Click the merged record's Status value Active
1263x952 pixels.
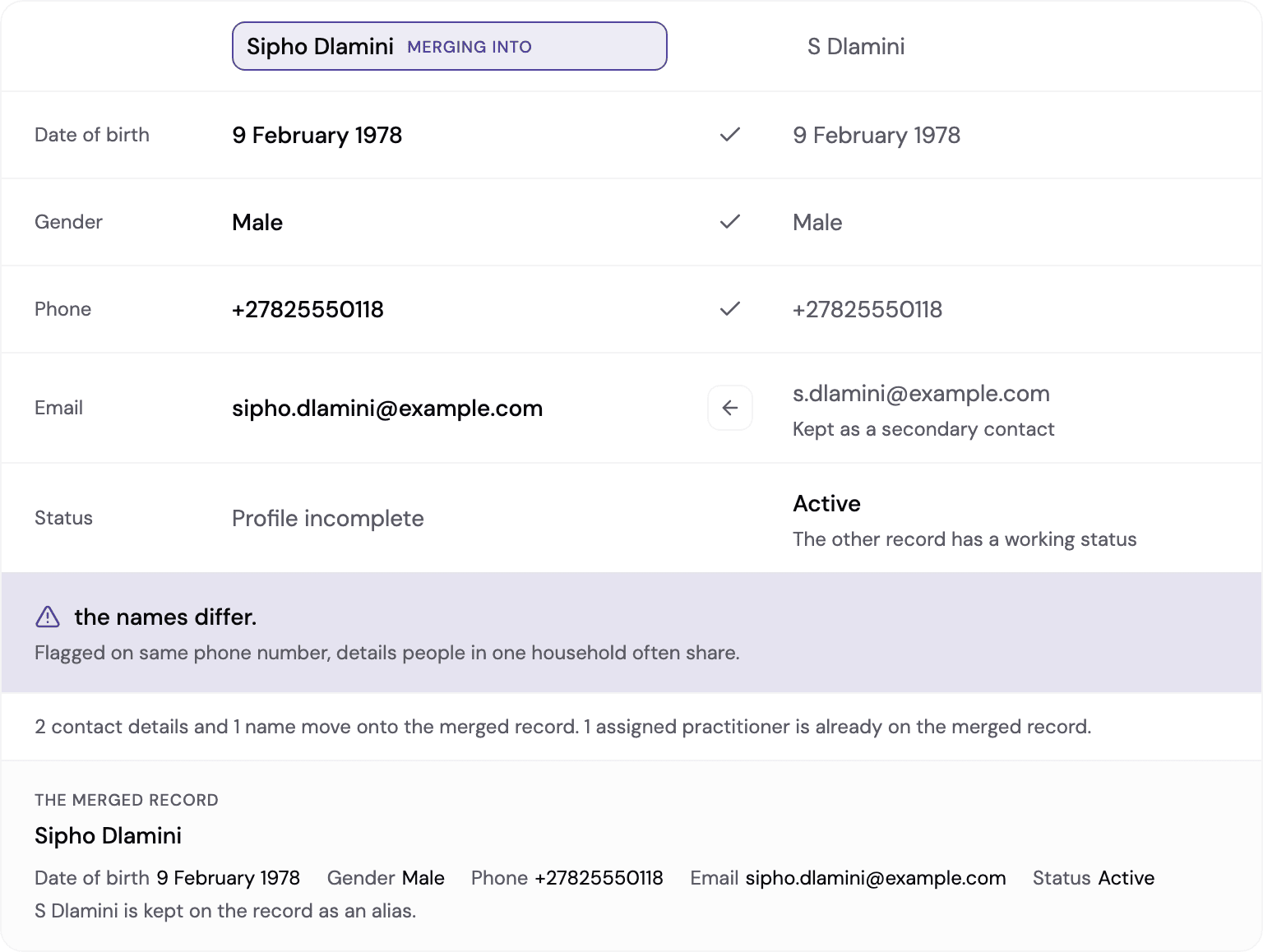(1127, 878)
